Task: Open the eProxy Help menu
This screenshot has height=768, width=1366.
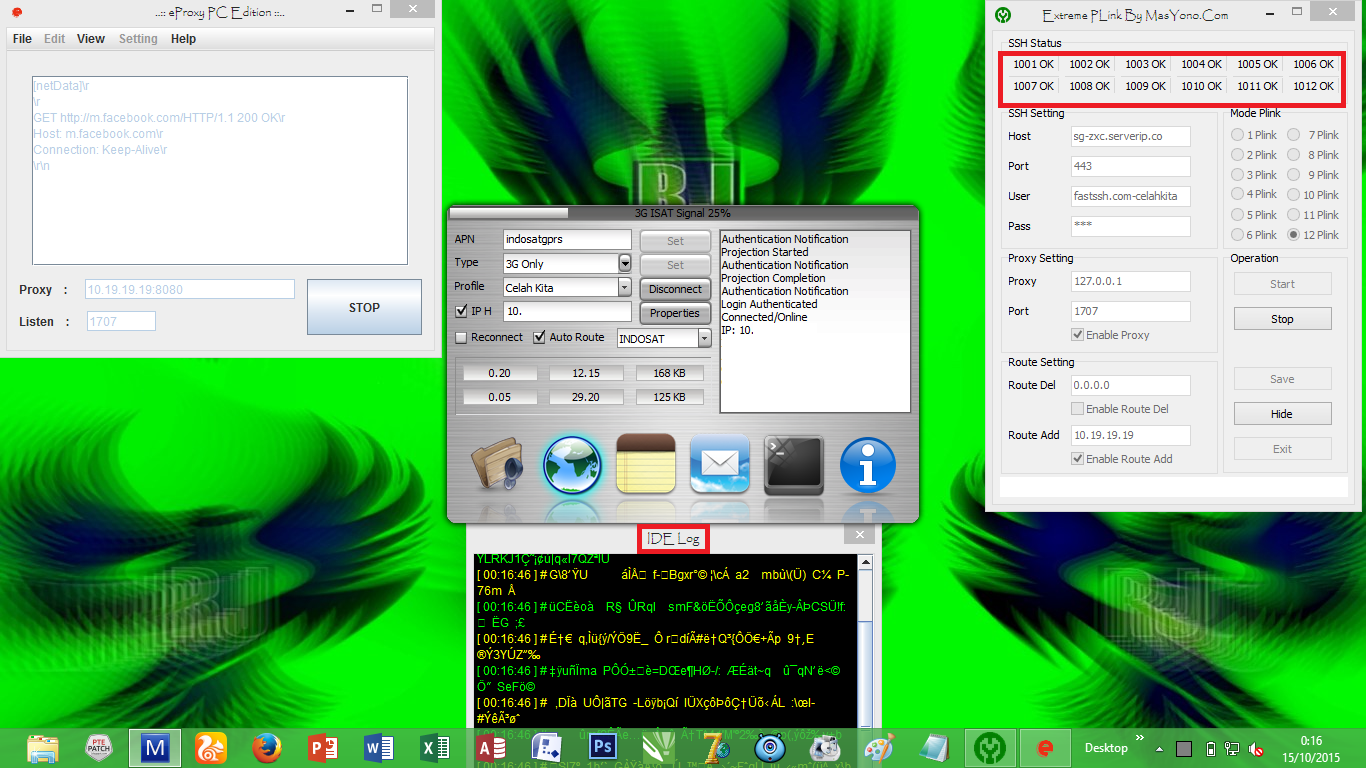Action: [x=183, y=39]
